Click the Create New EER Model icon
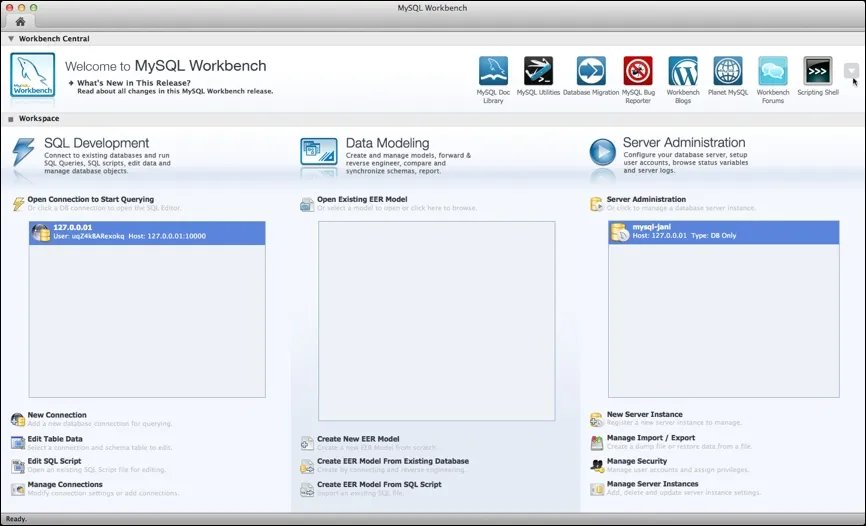 tap(307, 443)
